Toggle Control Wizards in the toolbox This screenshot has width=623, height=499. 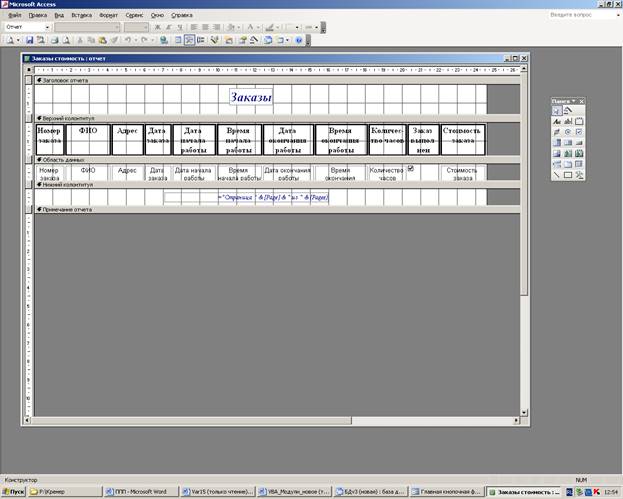click(x=568, y=110)
